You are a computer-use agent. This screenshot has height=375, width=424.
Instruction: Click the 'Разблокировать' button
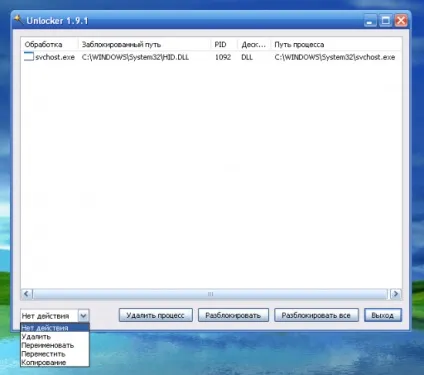point(233,315)
